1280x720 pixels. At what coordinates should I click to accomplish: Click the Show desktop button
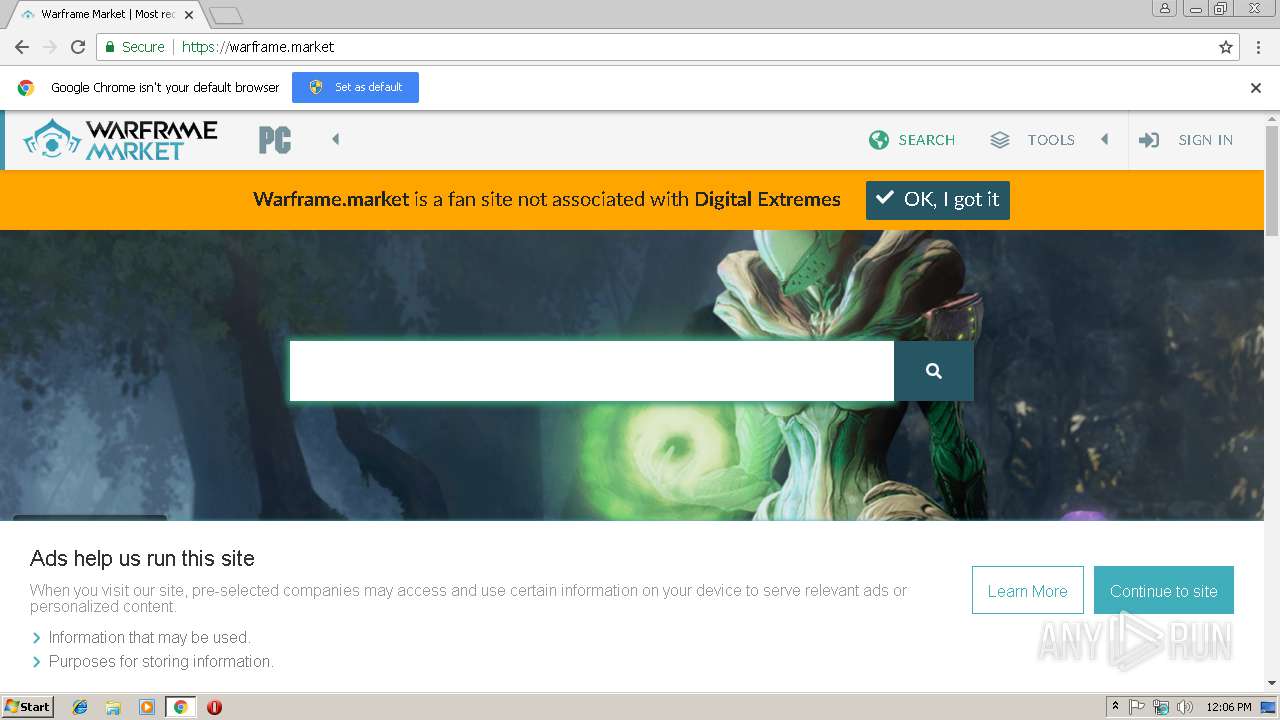1269,707
